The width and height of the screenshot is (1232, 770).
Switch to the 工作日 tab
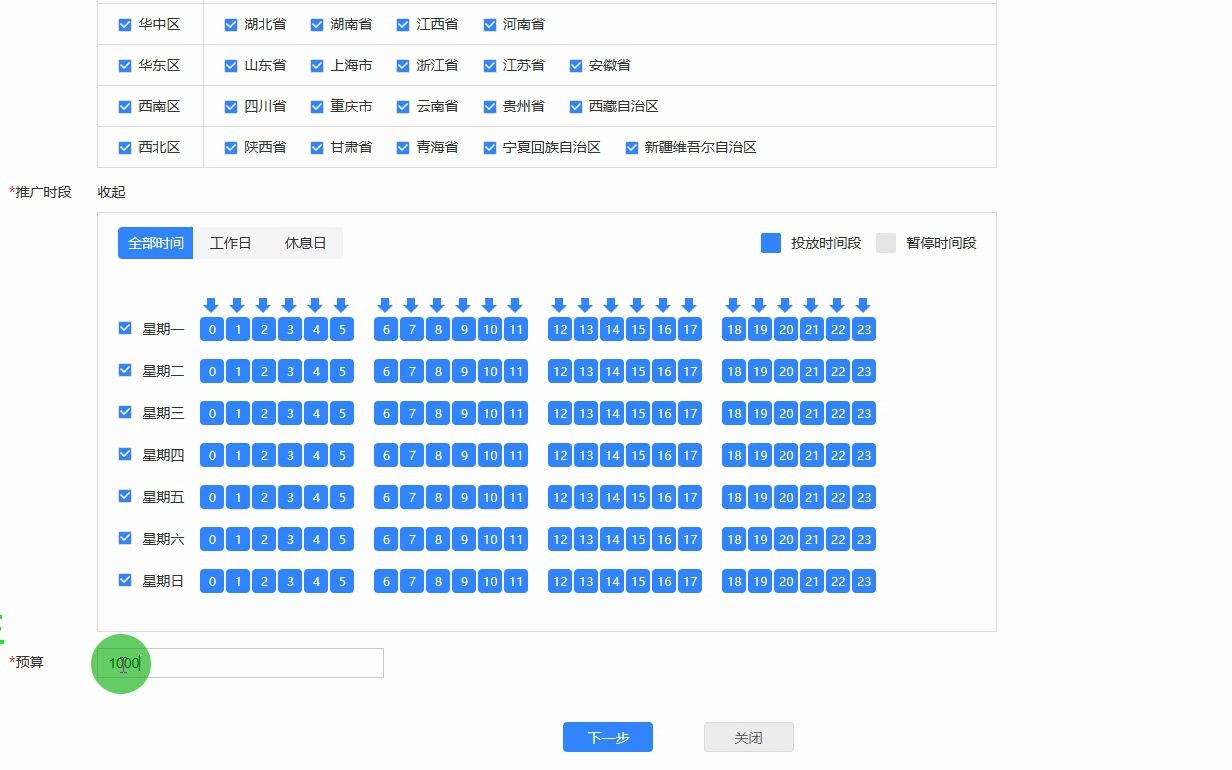coord(230,243)
